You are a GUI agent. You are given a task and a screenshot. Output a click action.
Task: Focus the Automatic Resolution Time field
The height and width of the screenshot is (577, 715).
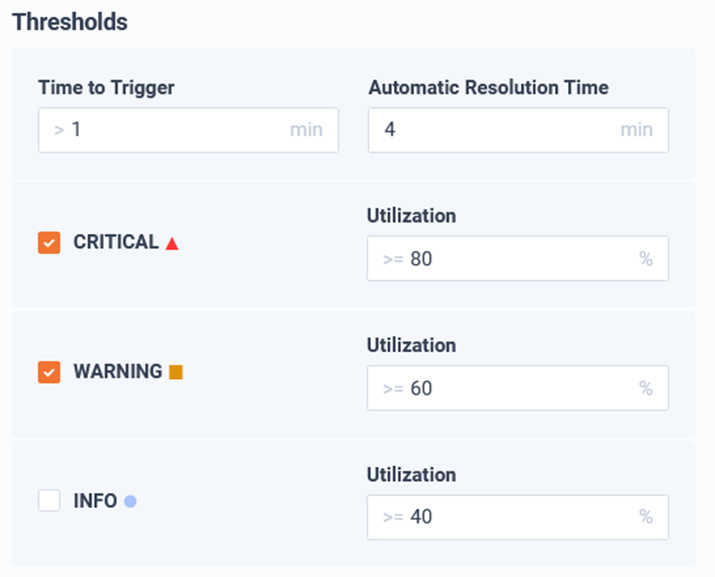(518, 130)
